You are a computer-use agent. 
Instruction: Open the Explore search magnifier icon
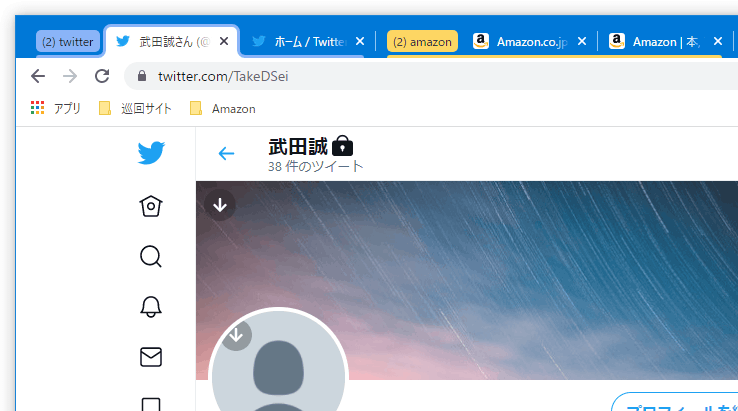tap(151, 257)
